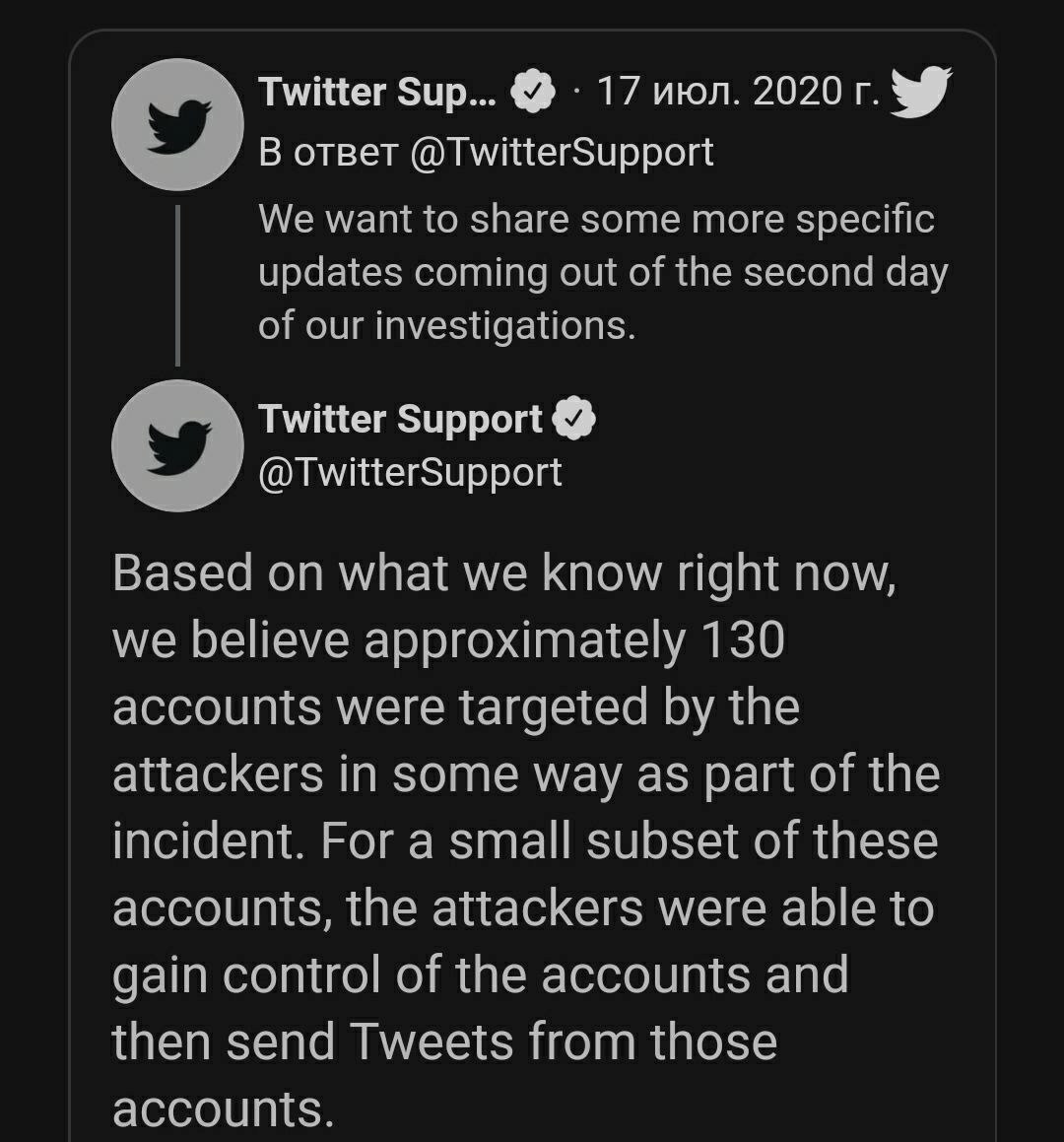Screen dimensions: 1064x1142
Task: Click the 'then send Tweets from those' line
Action: tap(444, 1041)
